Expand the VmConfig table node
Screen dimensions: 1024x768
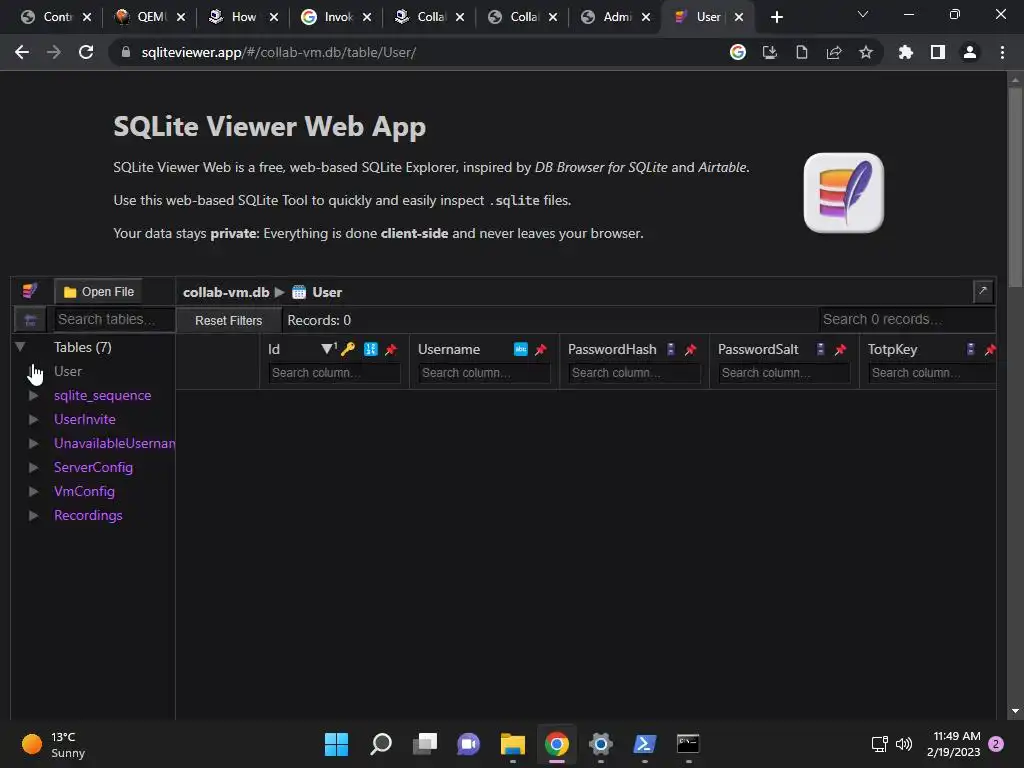(33, 491)
